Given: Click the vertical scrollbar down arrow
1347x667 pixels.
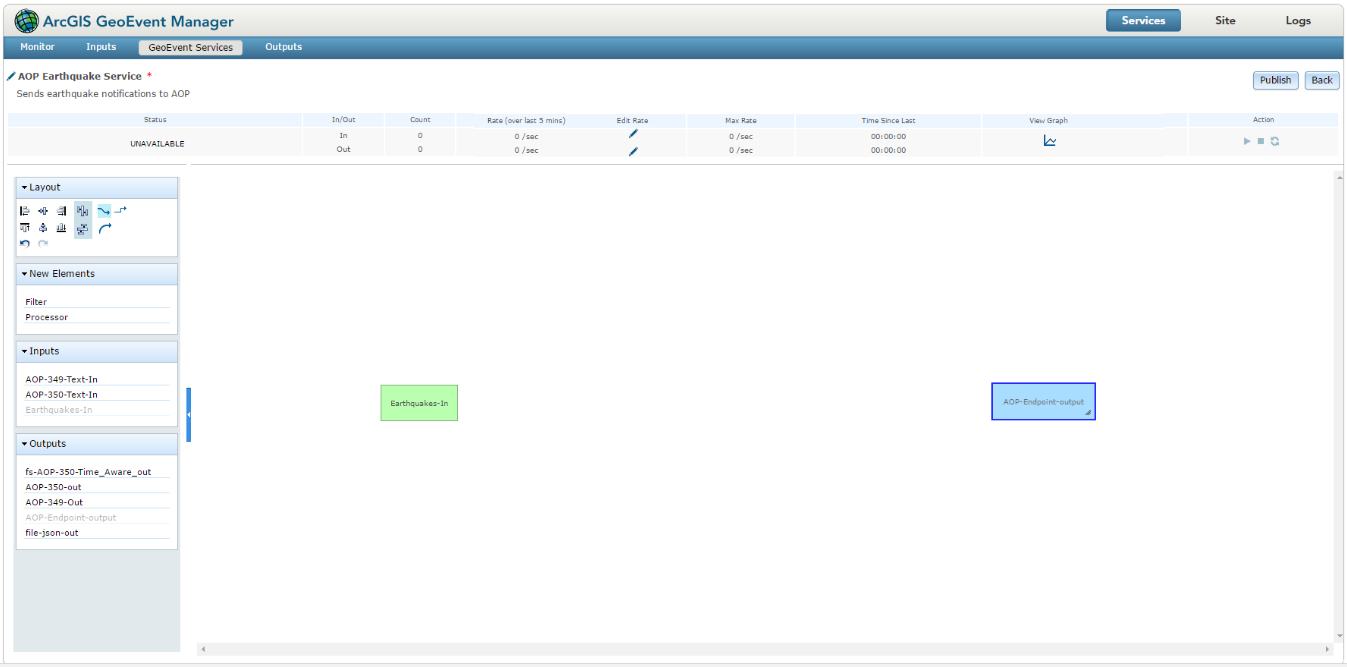Looking at the screenshot, I should [x=1339, y=636].
